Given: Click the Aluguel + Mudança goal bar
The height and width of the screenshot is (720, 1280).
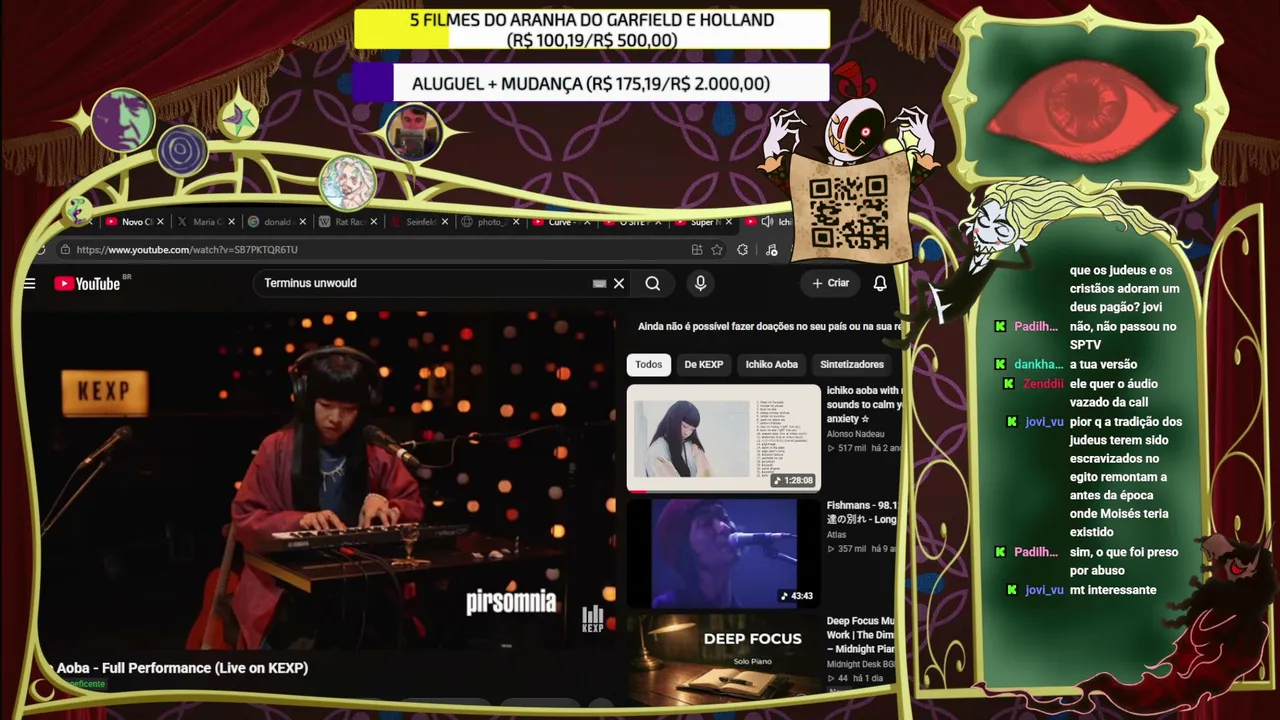Looking at the screenshot, I should [591, 84].
